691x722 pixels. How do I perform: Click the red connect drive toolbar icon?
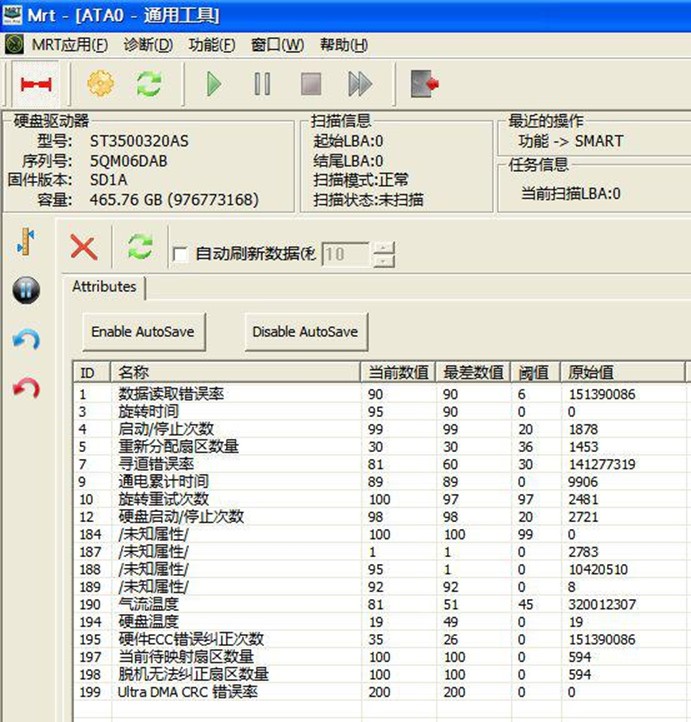(x=37, y=84)
